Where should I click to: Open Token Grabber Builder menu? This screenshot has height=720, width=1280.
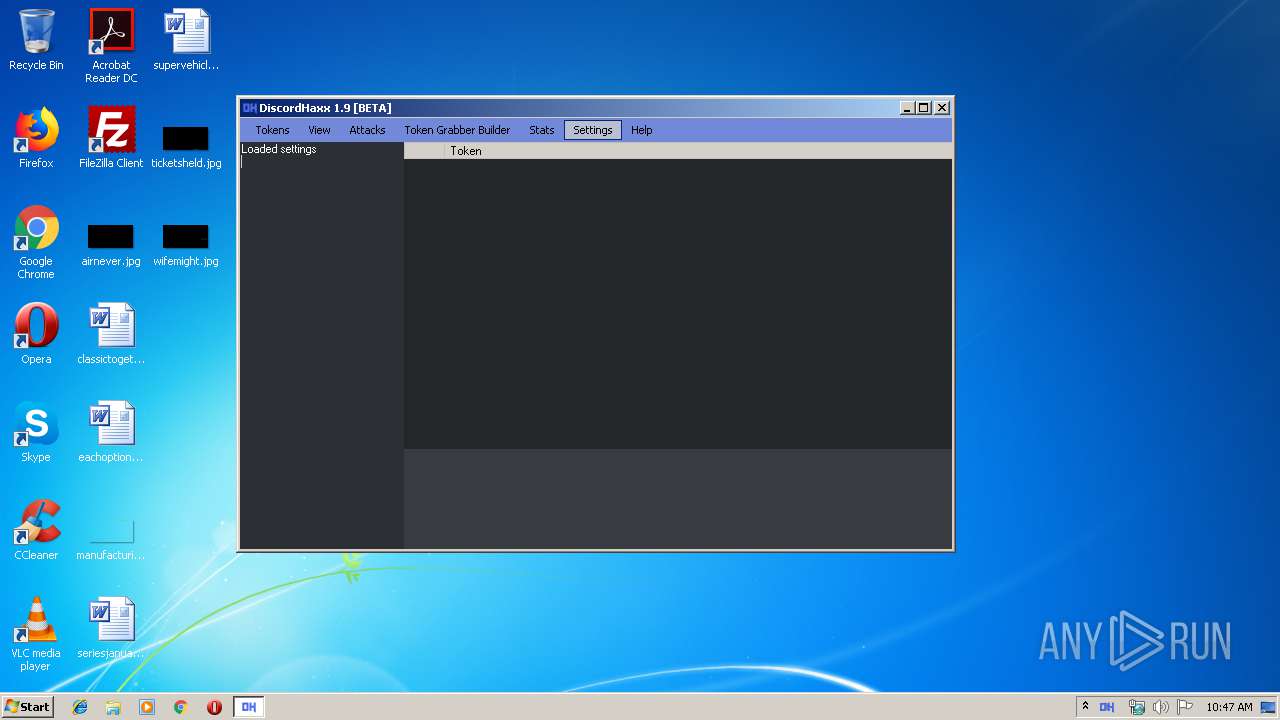click(457, 130)
